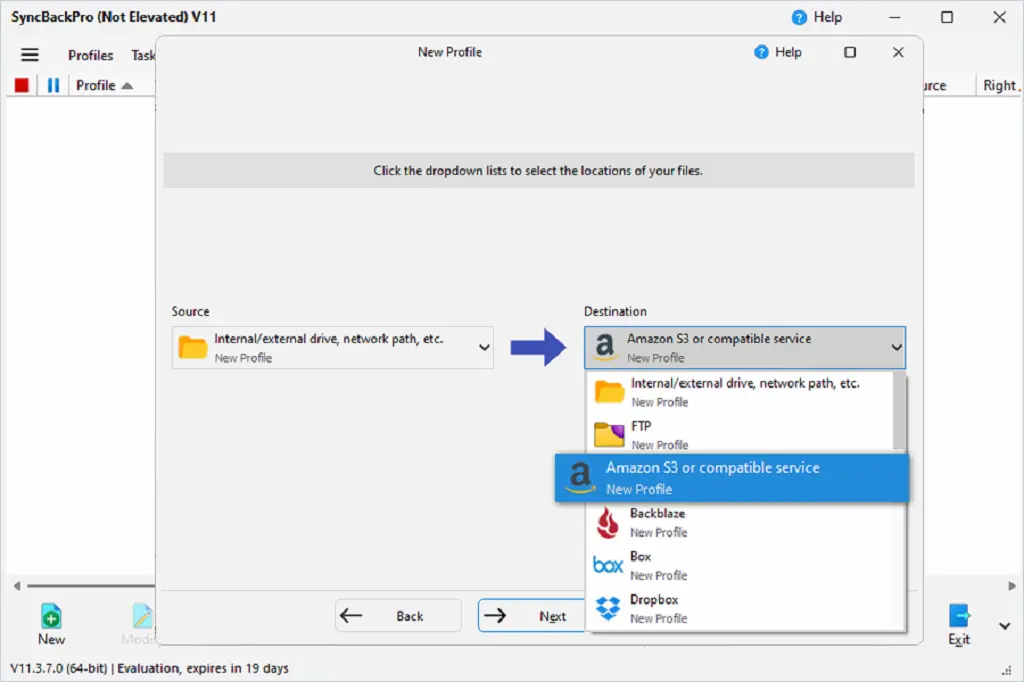Click the red stop icon
The width and height of the screenshot is (1024, 682).
[20, 85]
